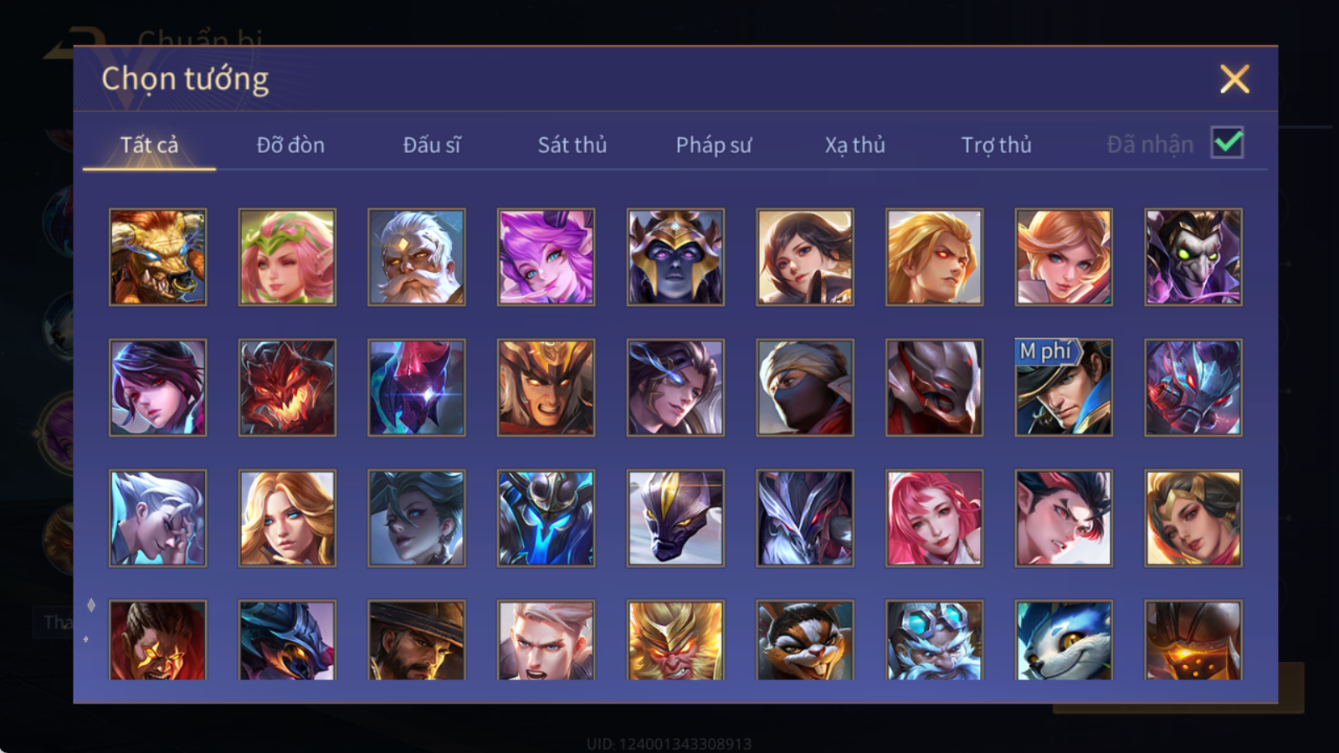
Task: Open the Sát thủ tab
Action: pos(572,145)
